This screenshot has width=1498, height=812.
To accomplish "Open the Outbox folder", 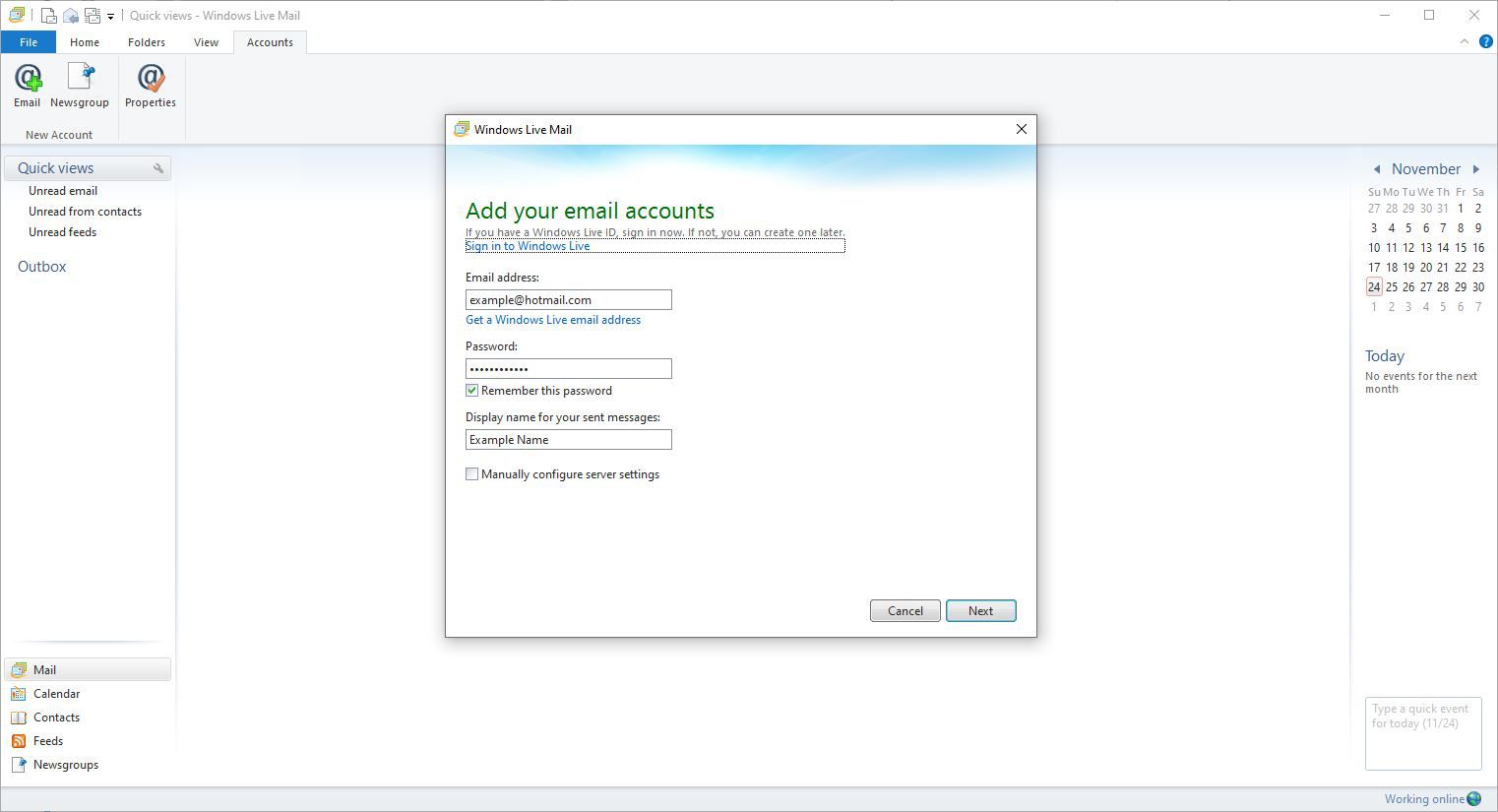I will point(42,267).
